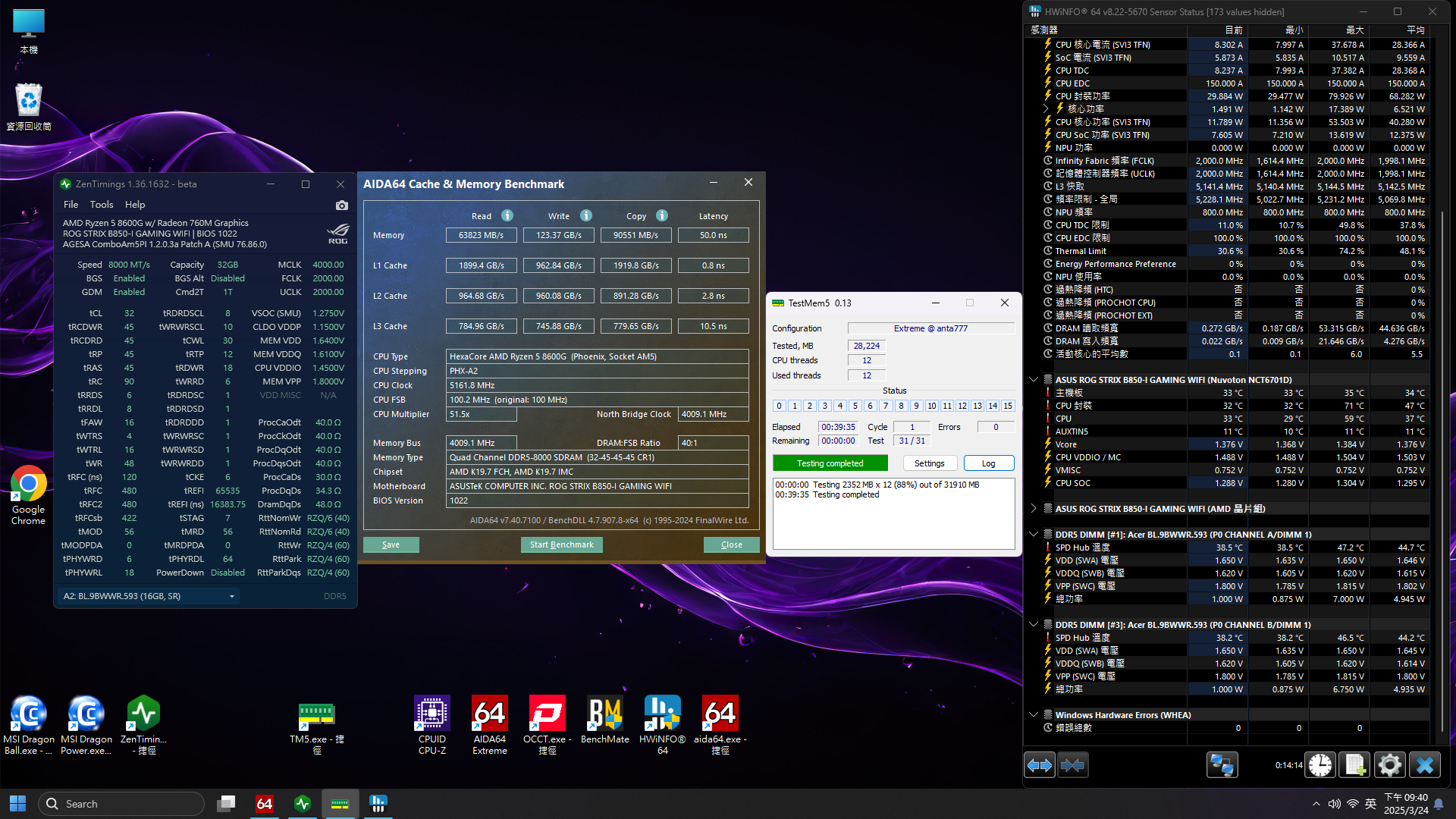Click HWiNFO 最小 column header
This screenshot has height=819, width=1456.
click(x=1278, y=30)
